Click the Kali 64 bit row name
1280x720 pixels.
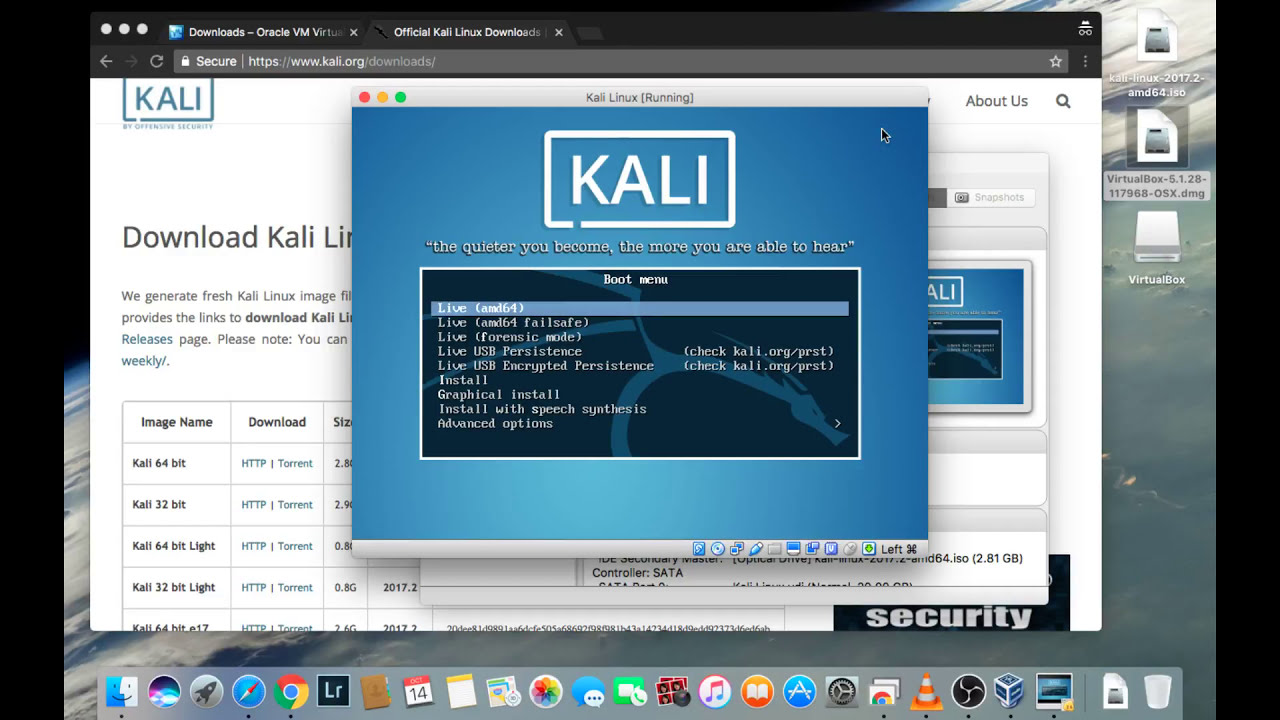tap(159, 463)
